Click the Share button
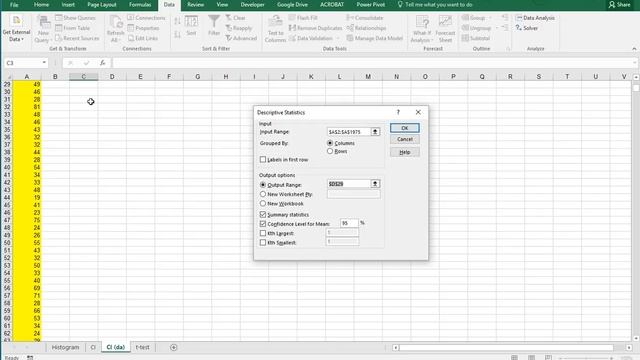The image size is (640, 360). (x=619, y=5)
